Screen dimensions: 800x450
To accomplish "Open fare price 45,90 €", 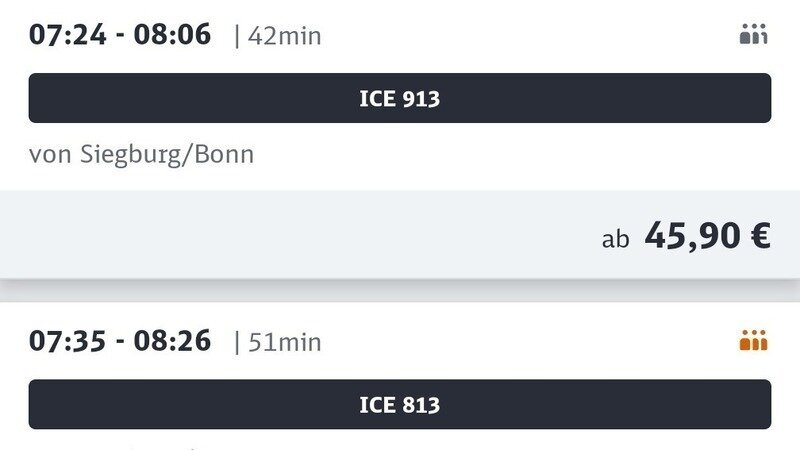I will tap(706, 236).
